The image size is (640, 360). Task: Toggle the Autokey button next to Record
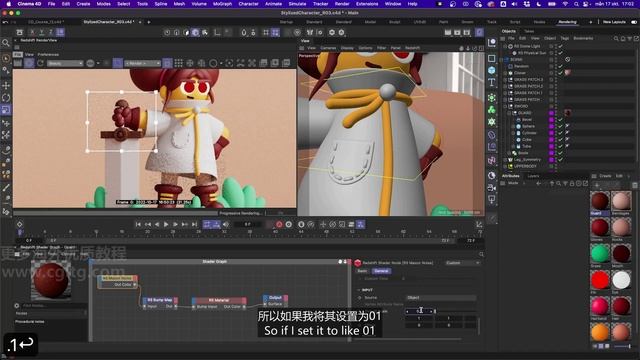point(289,224)
